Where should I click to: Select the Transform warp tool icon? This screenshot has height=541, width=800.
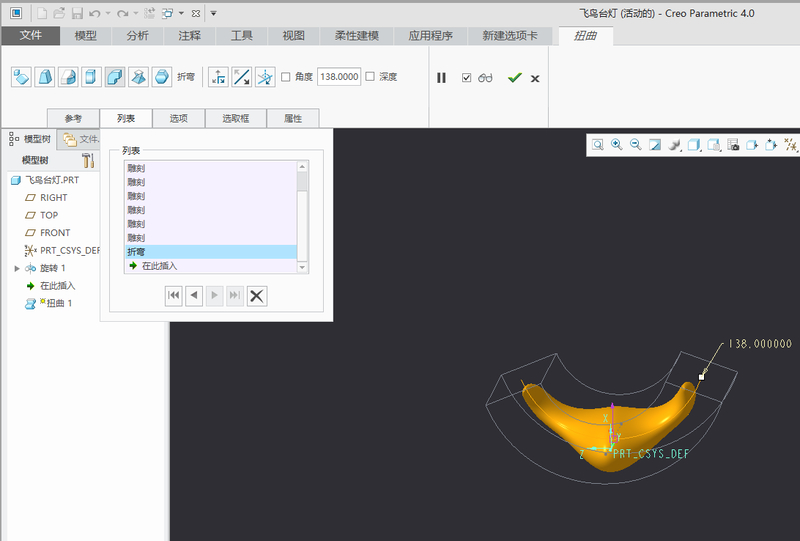(x=21, y=77)
